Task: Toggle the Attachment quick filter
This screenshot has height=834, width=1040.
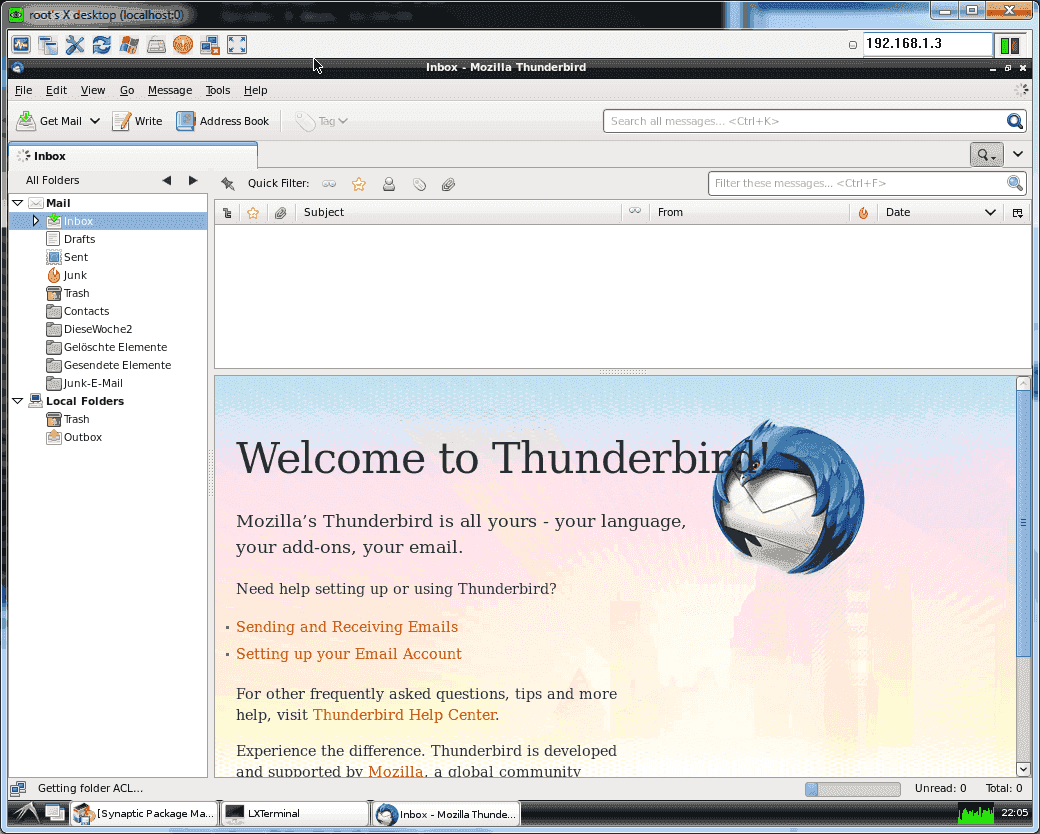Action: pyautogui.click(x=448, y=184)
